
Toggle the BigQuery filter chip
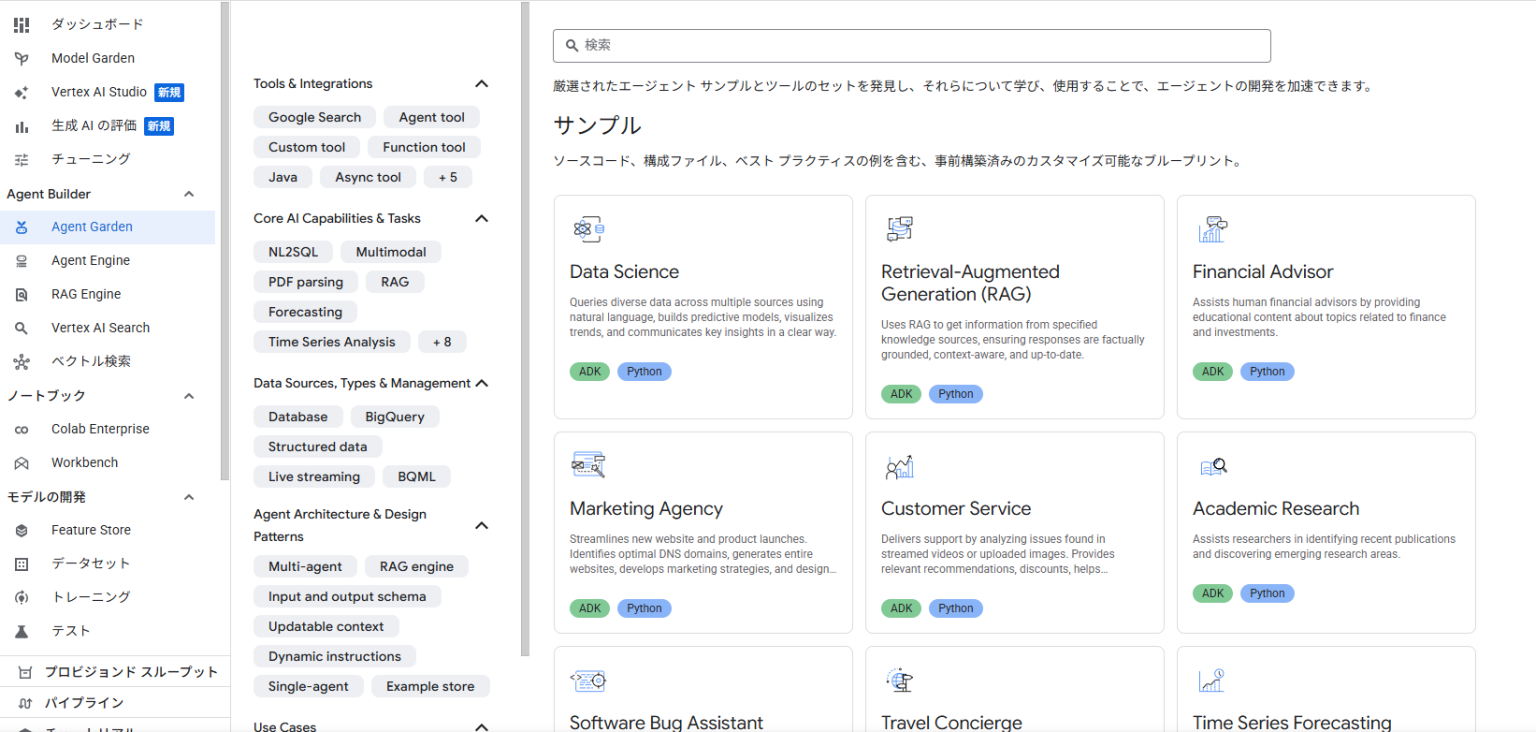click(x=395, y=417)
